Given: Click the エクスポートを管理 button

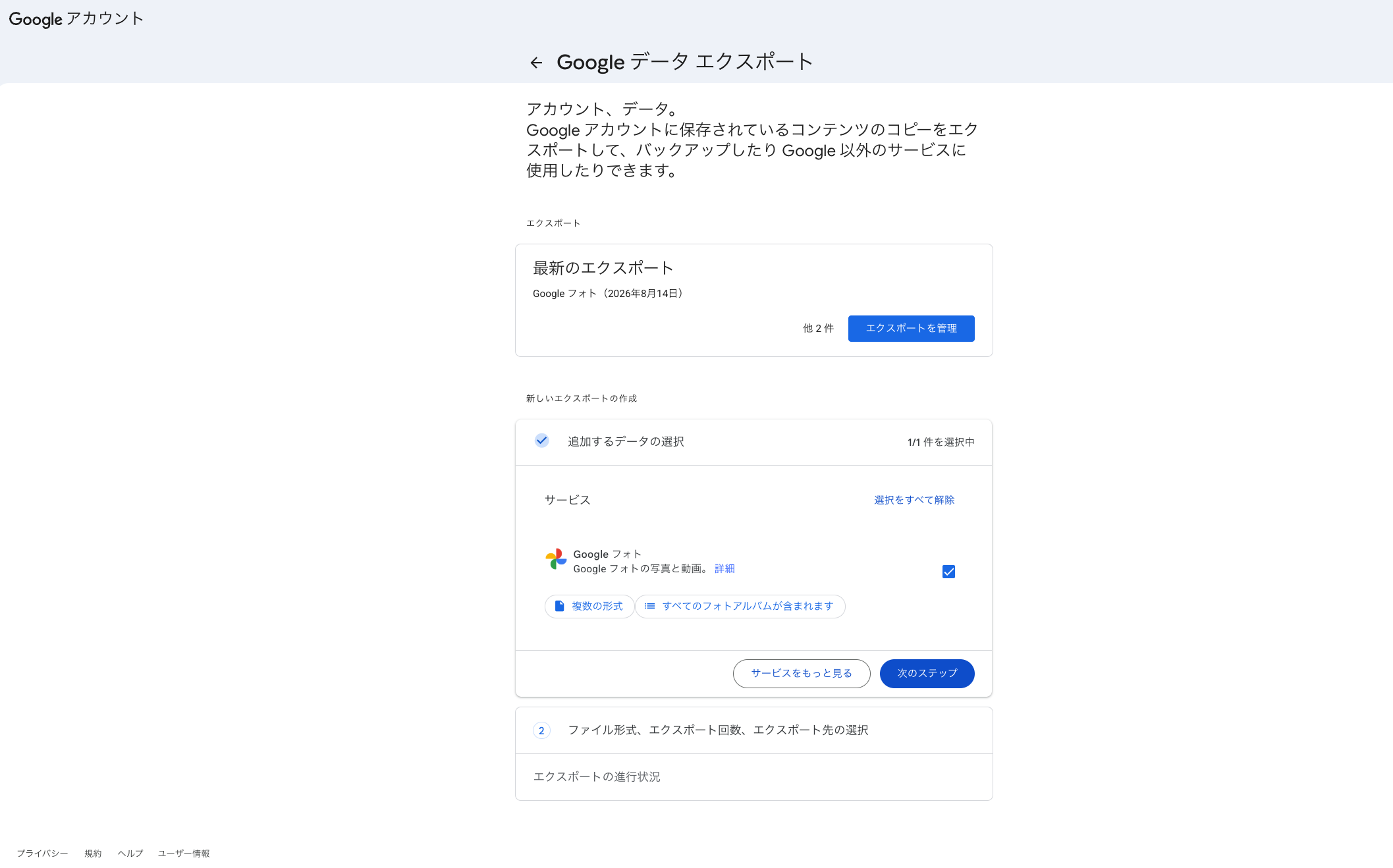Looking at the screenshot, I should click(x=911, y=329).
